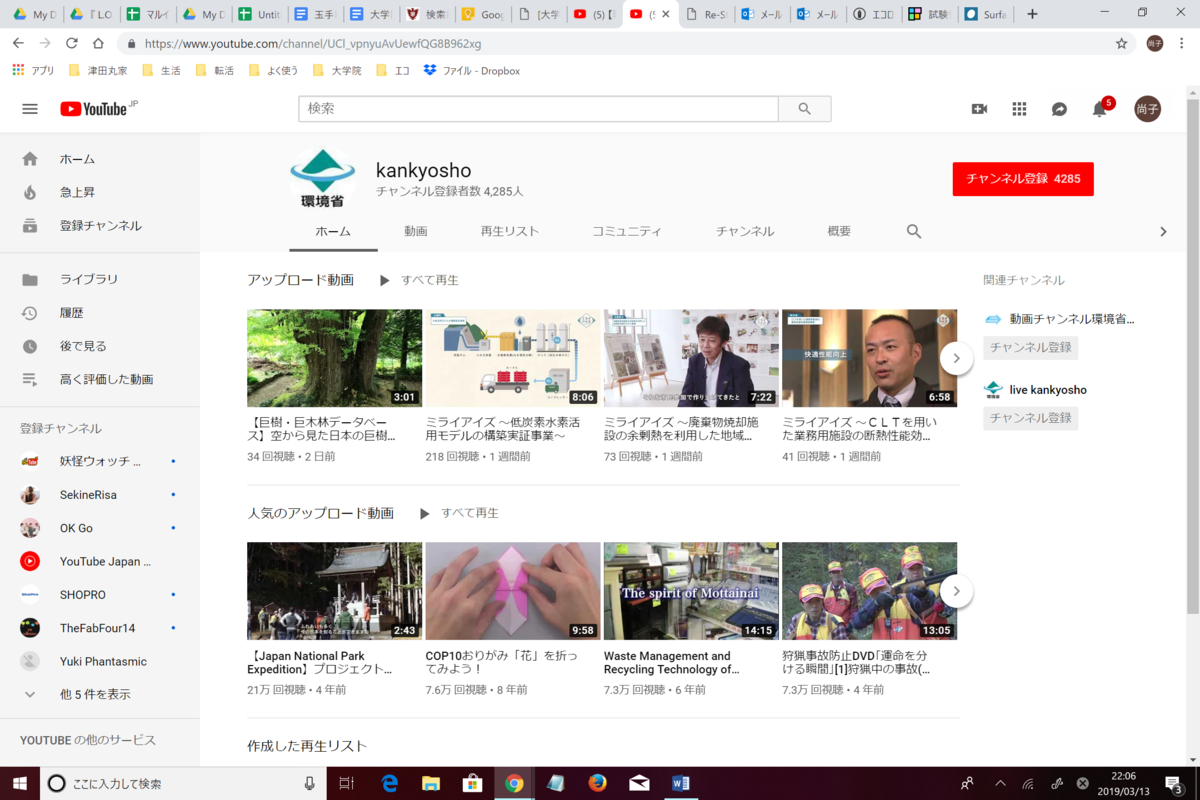Open the hydrogen model 8:06 video thumbnail
1200x800 pixels.
(x=513, y=358)
